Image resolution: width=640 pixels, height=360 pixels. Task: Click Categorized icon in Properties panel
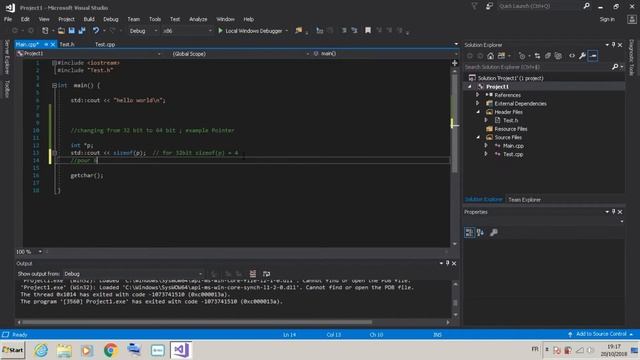[x=469, y=233]
